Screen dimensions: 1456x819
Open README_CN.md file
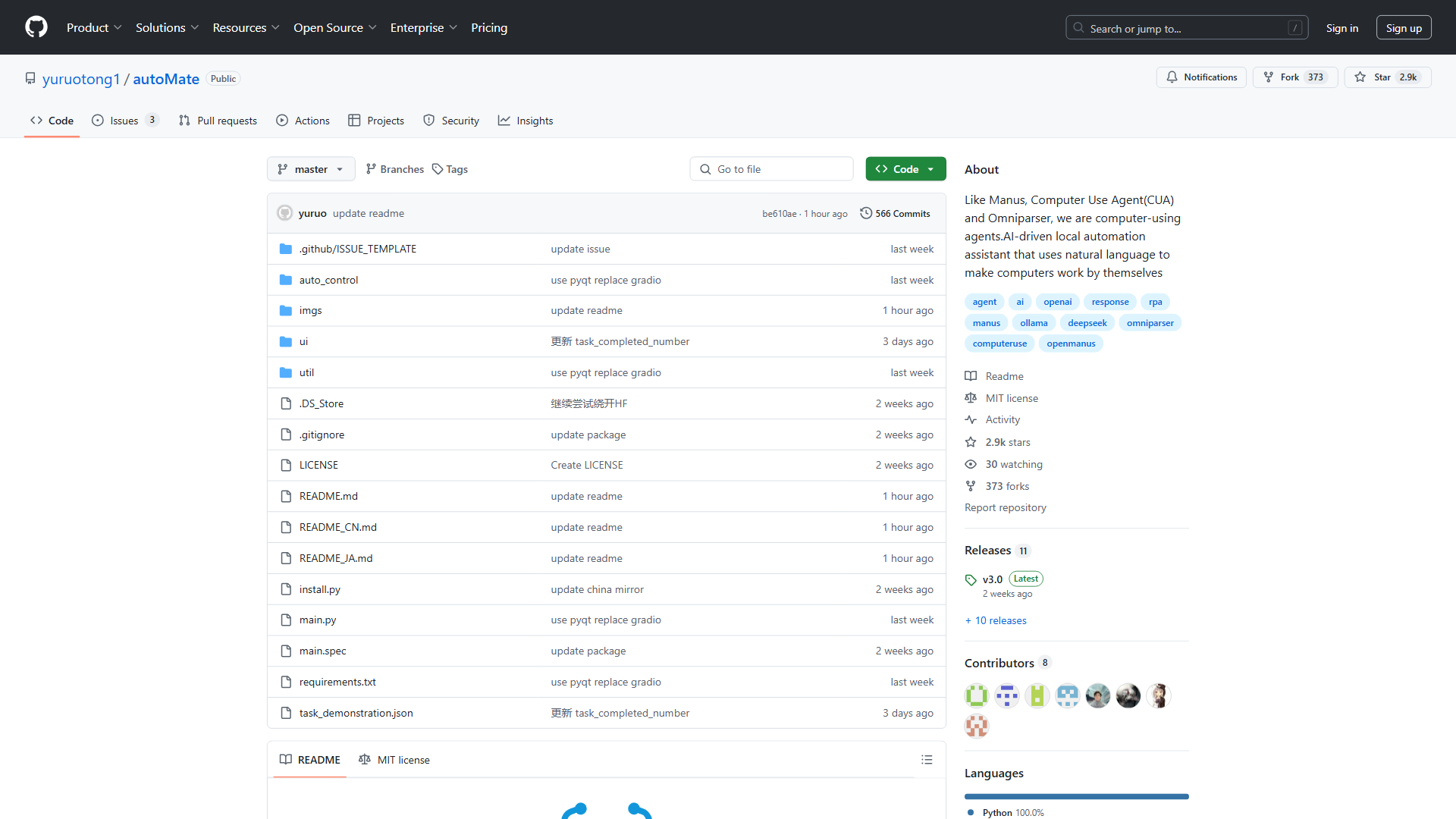[337, 527]
